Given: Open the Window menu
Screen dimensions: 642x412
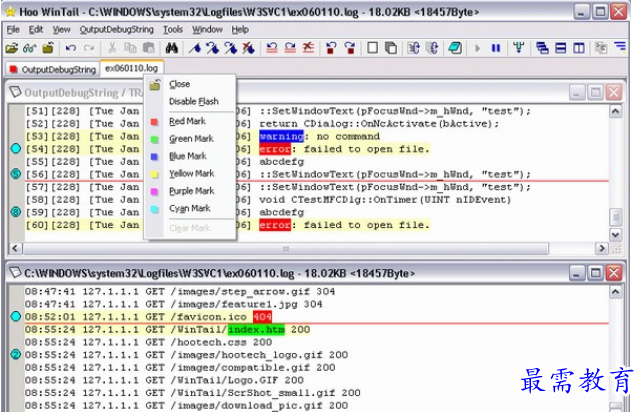Looking at the screenshot, I should (208, 29).
